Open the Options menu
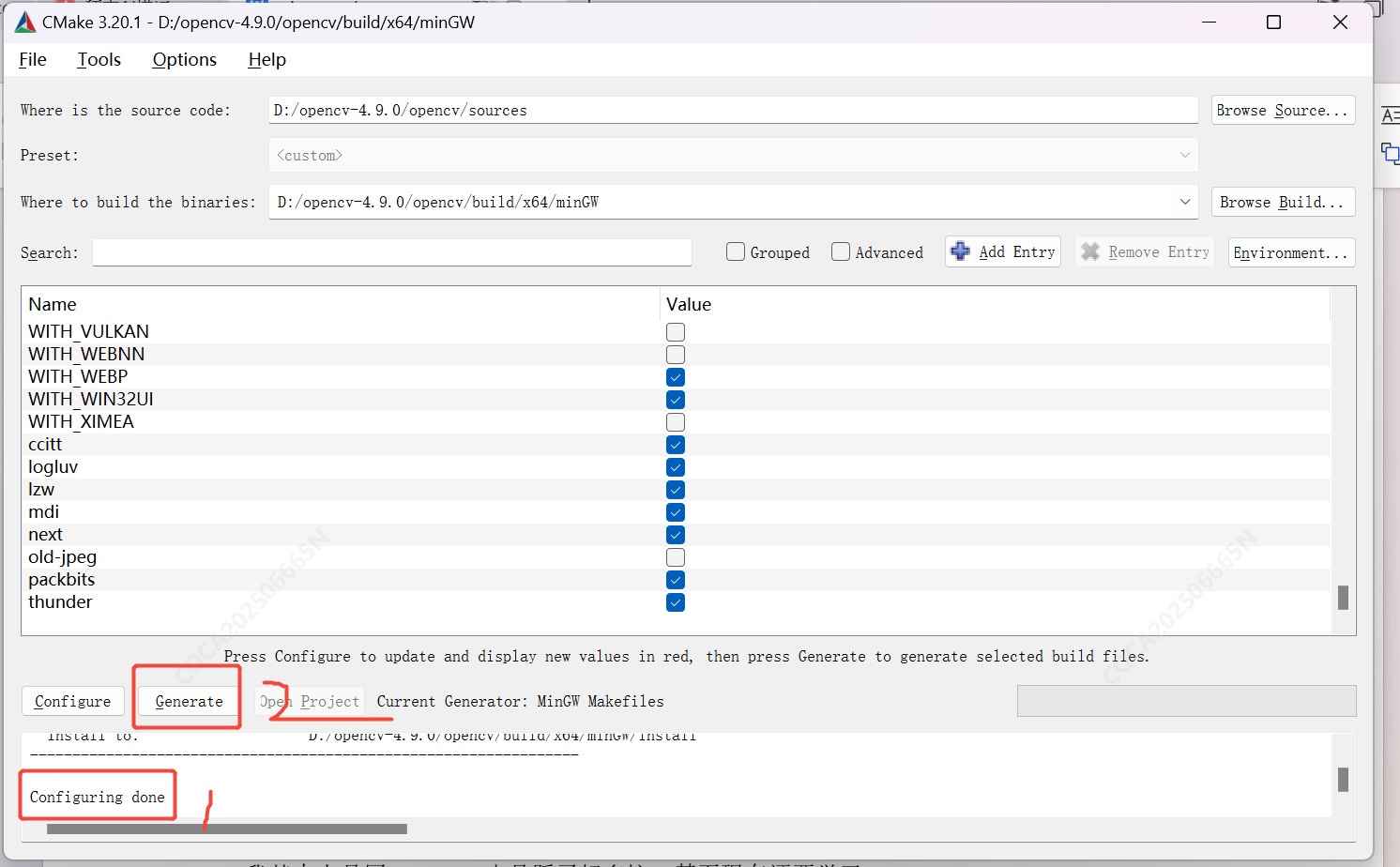The height and width of the screenshot is (867, 1400). (185, 59)
